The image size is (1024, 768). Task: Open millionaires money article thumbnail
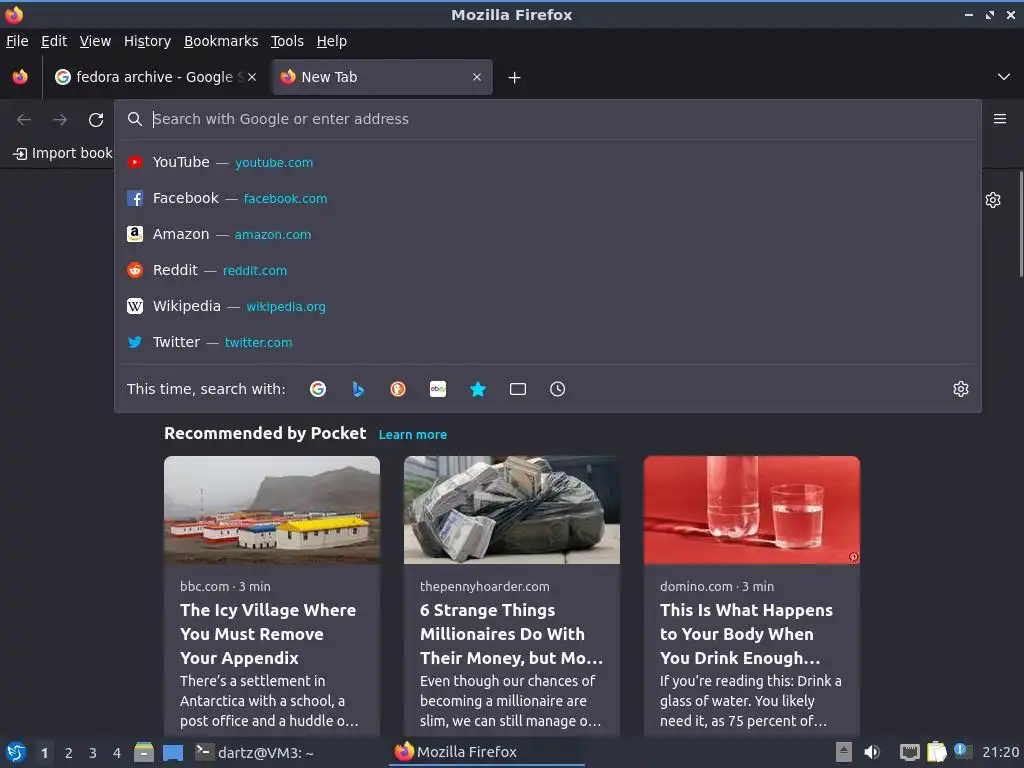(x=512, y=510)
